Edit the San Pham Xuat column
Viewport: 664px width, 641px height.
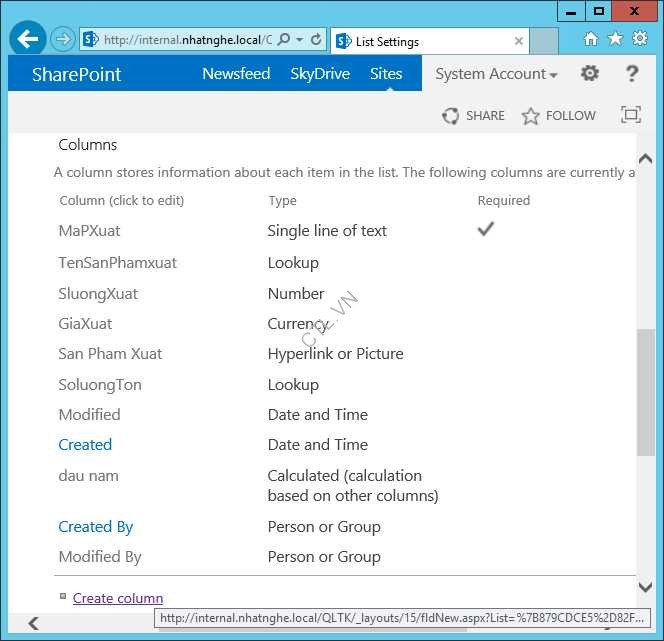click(110, 354)
